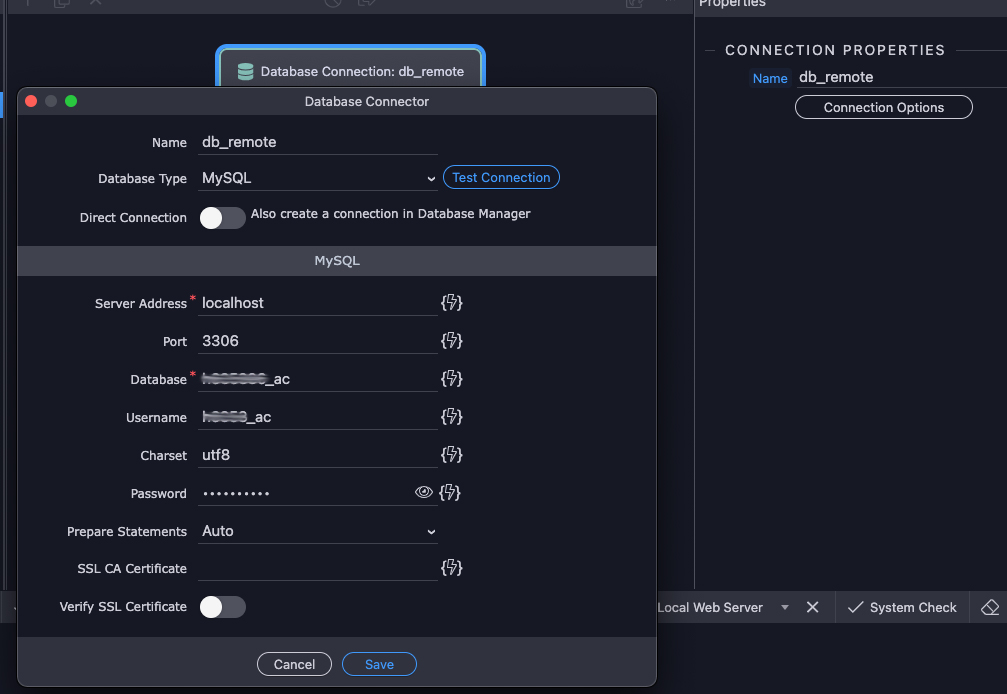The height and width of the screenshot is (694, 1007).
Task: Open Connection Options in the Properties panel
Action: [x=883, y=107]
